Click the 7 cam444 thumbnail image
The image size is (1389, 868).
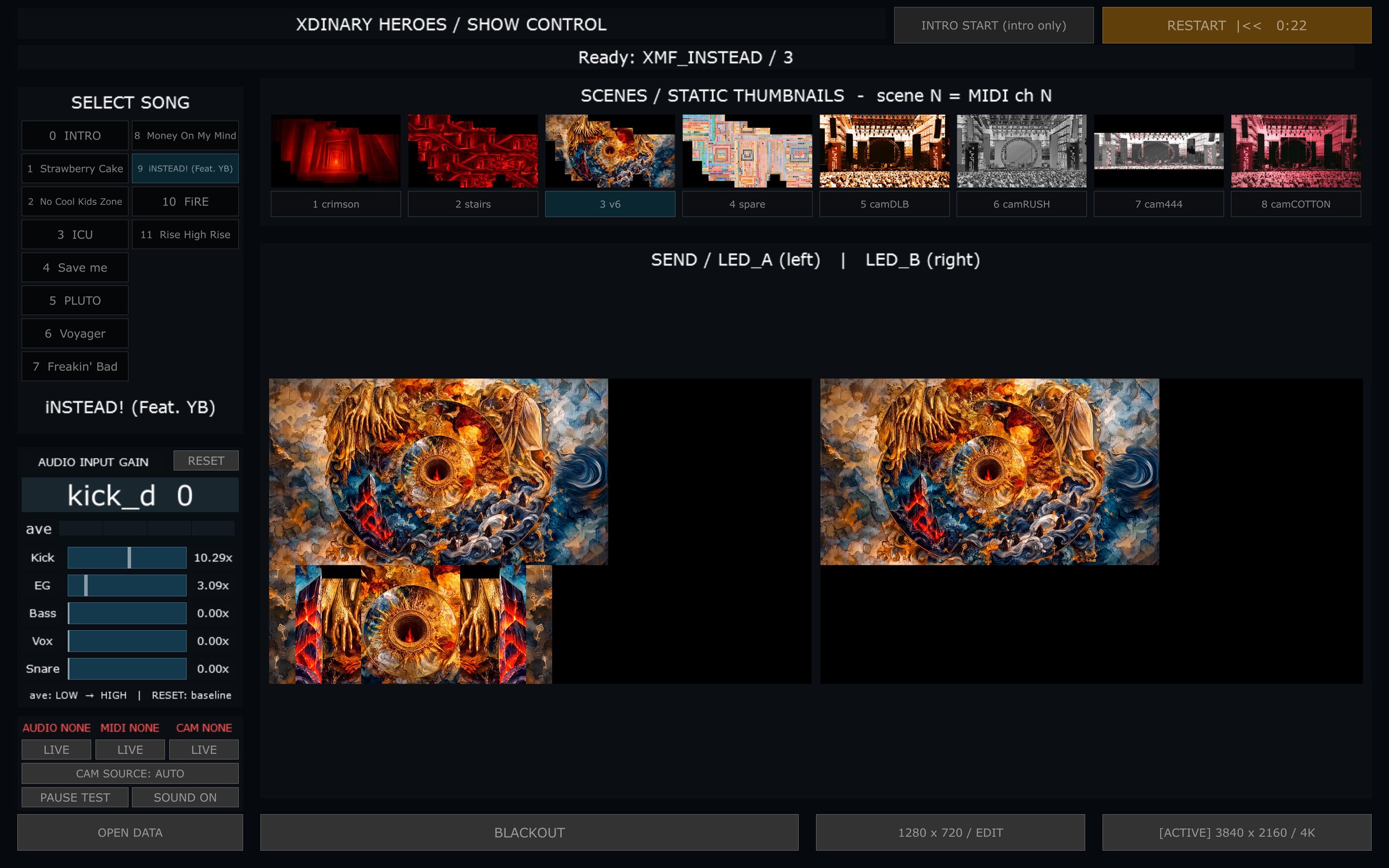pyautogui.click(x=1159, y=151)
